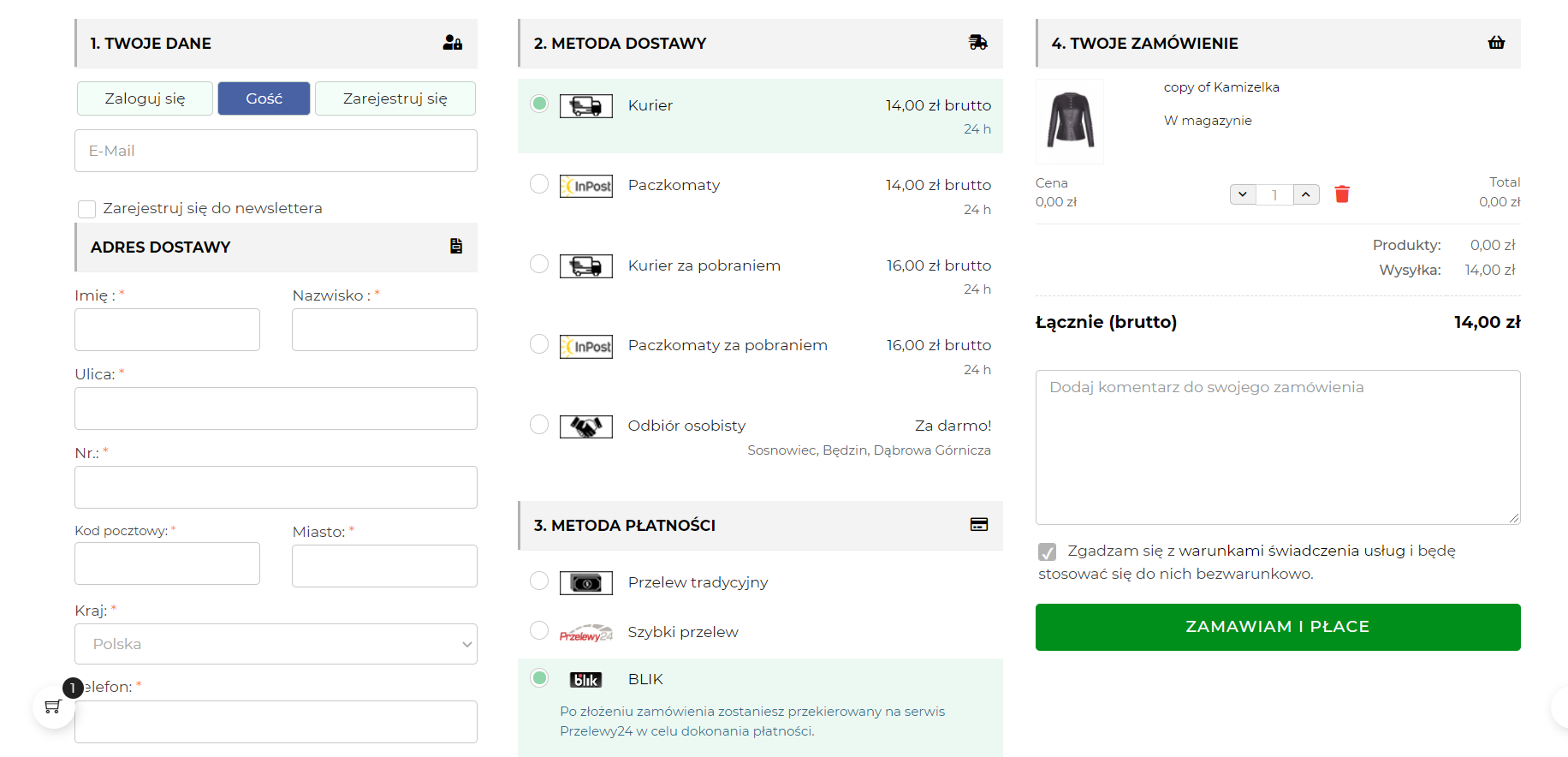This screenshot has height=757, width=1568.
Task: Click the credit card payment header icon
Action: pos(978,525)
